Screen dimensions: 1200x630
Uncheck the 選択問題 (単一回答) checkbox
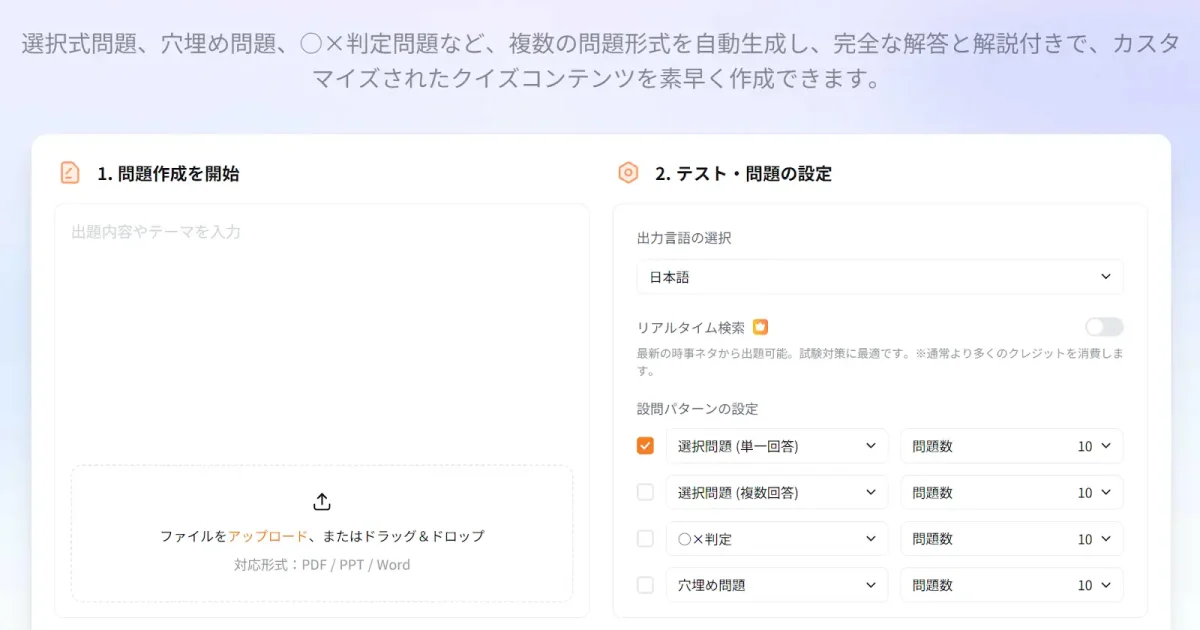click(x=645, y=445)
